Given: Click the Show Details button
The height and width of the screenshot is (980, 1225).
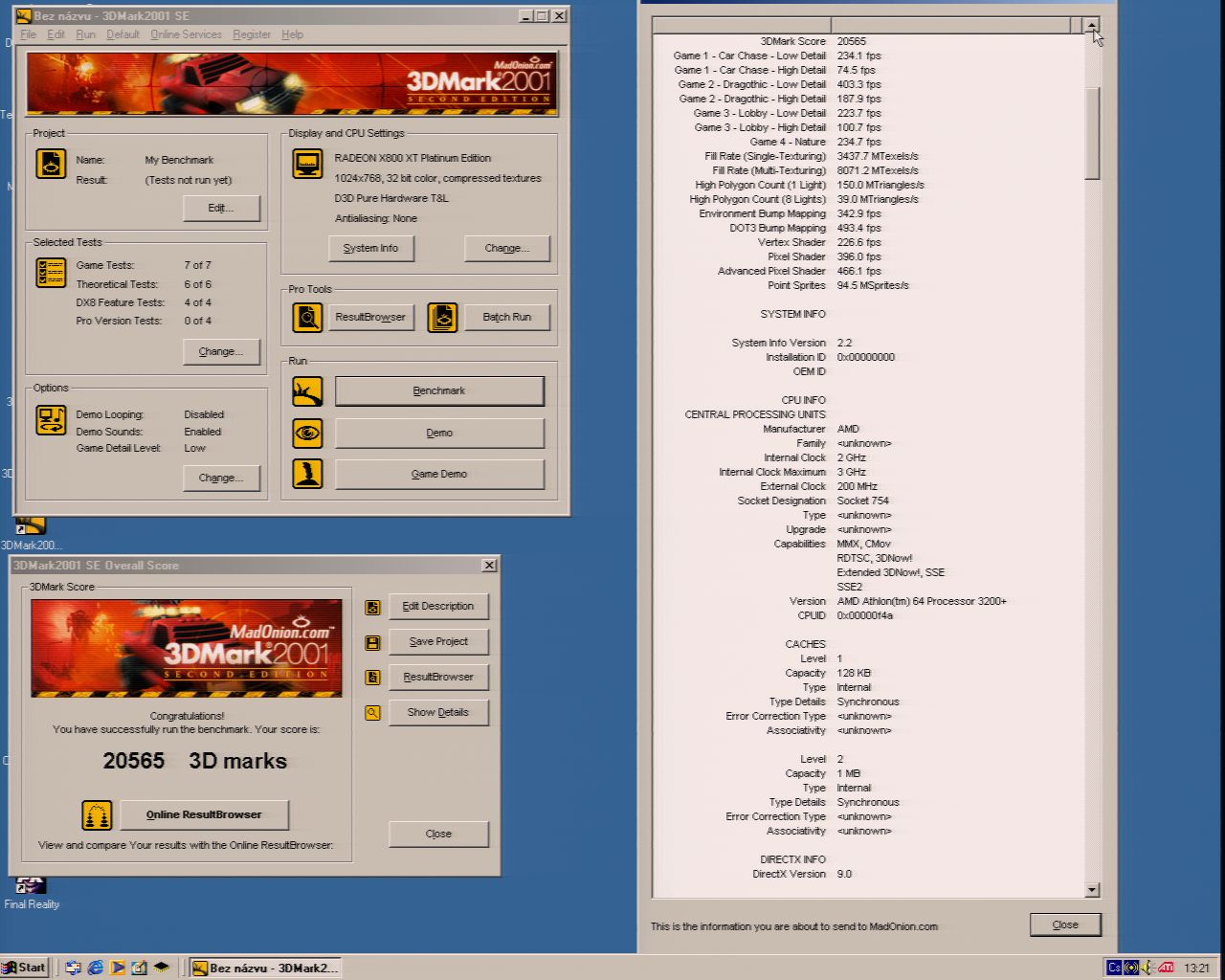Looking at the screenshot, I should coord(438,713).
